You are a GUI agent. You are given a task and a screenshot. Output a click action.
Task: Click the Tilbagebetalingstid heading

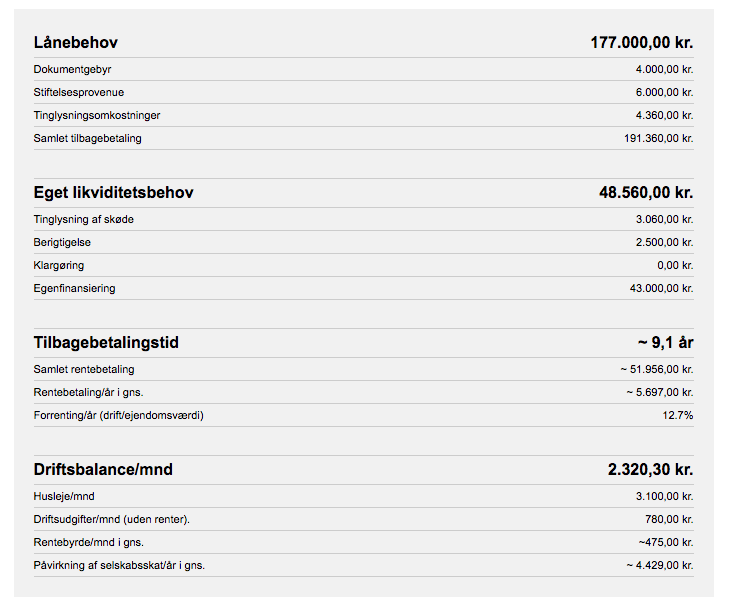106,343
